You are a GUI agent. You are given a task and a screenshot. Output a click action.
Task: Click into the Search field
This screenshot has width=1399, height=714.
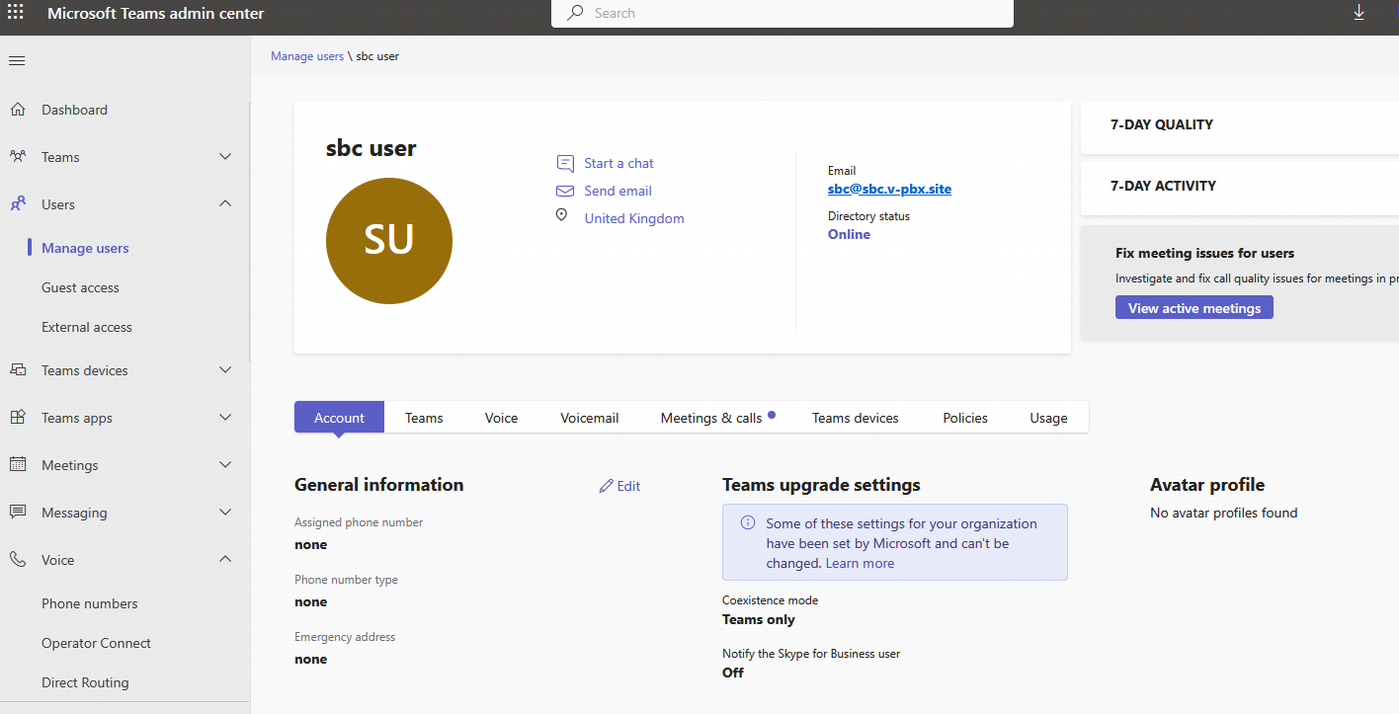(782, 13)
